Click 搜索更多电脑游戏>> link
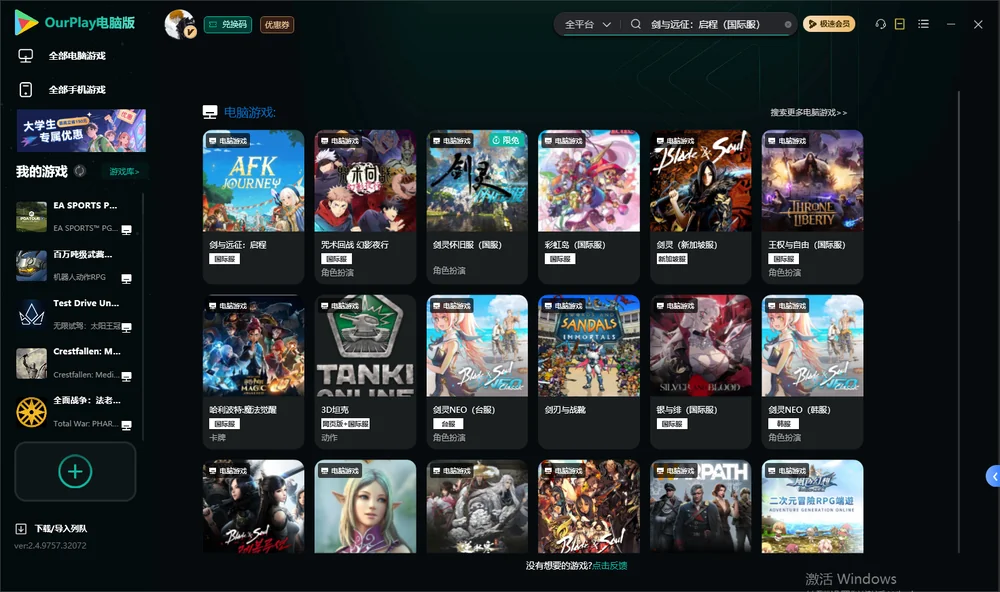 coord(808,113)
